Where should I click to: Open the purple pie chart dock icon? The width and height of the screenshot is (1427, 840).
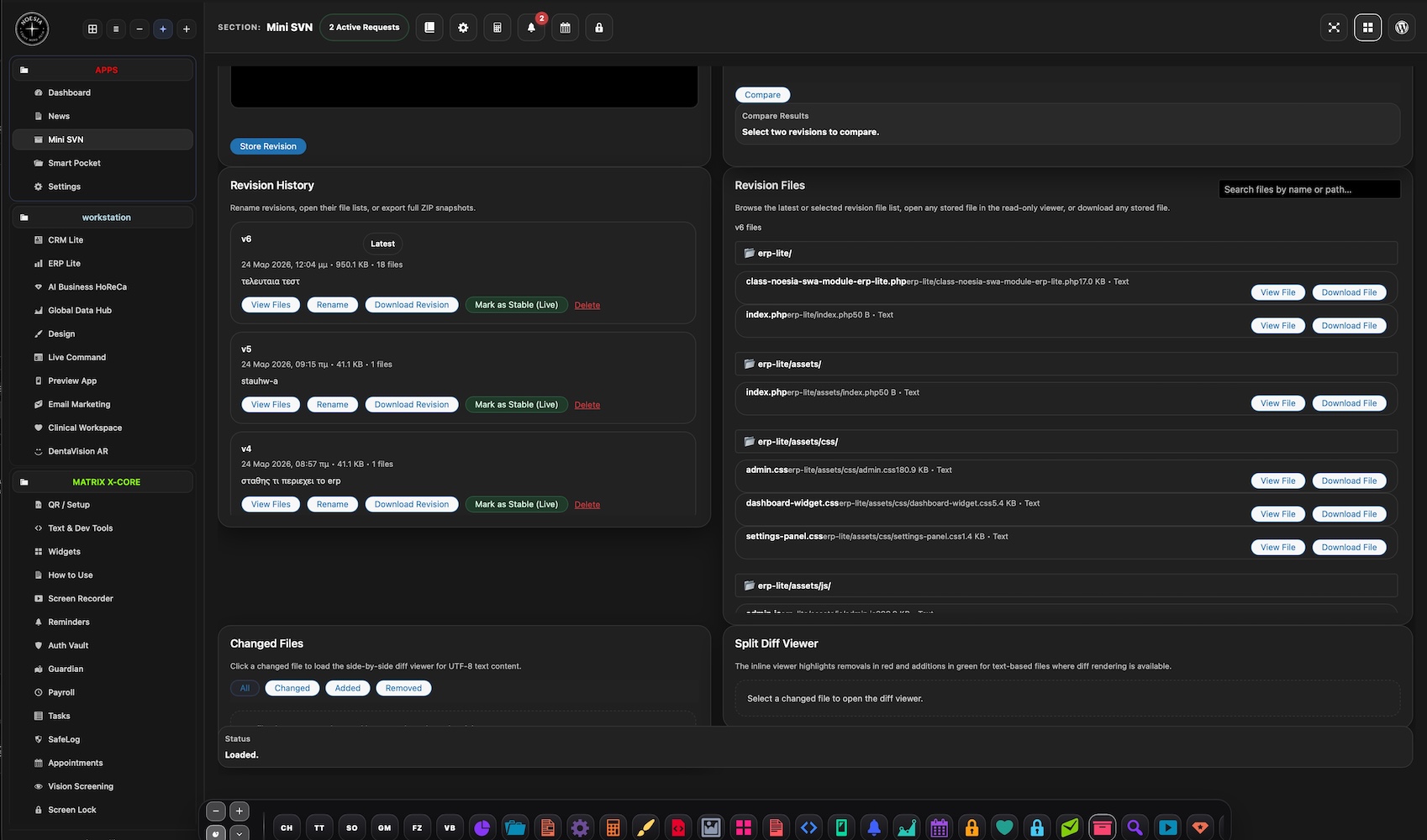pos(482,827)
